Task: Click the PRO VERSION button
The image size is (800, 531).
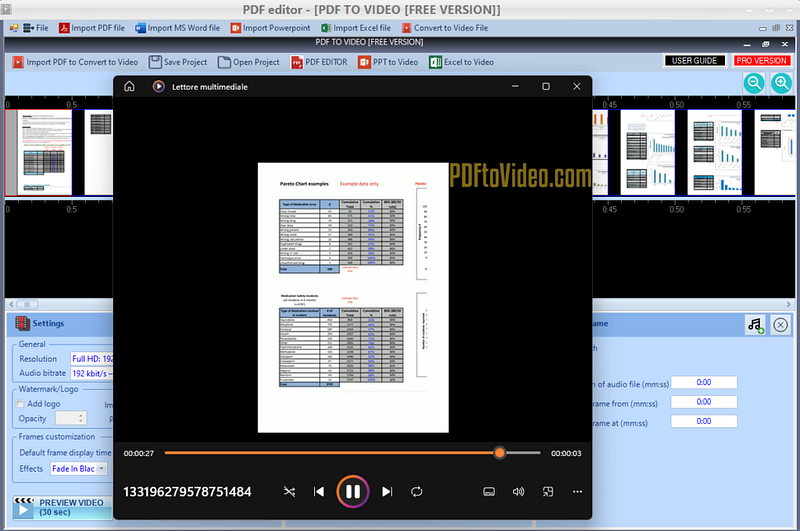Action: pyautogui.click(x=761, y=61)
